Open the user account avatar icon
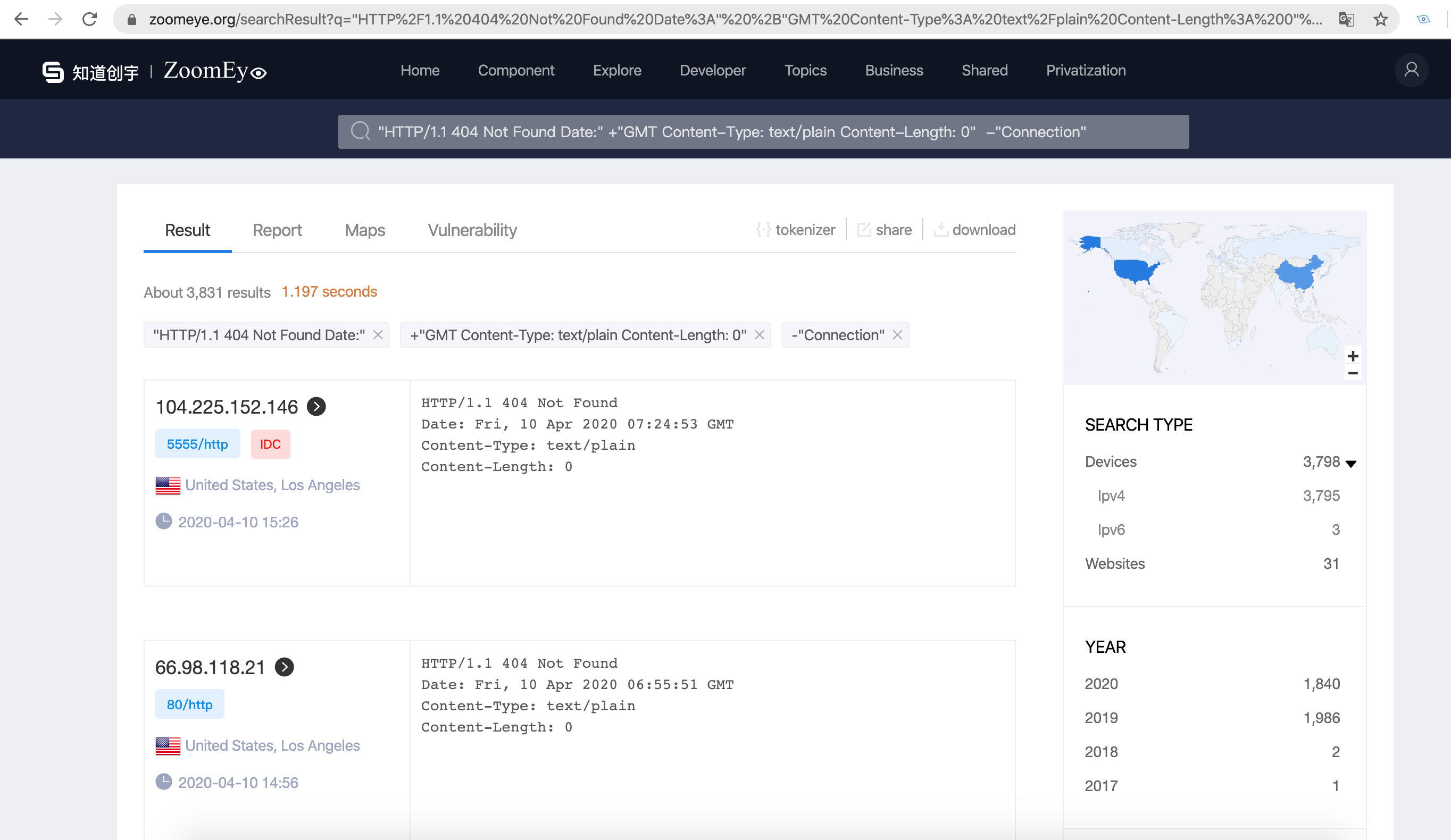Viewport: 1451px width, 840px height. tap(1411, 70)
